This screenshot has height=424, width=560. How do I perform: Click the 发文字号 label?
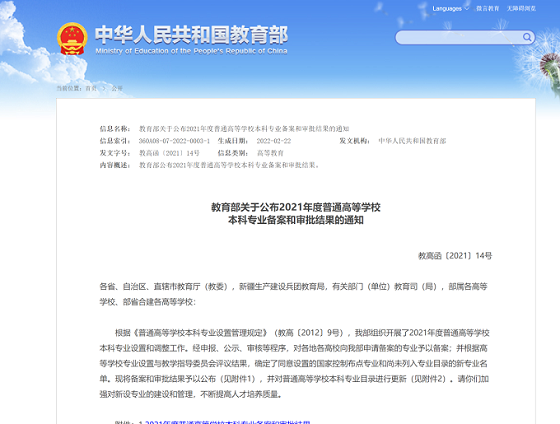[115, 153]
